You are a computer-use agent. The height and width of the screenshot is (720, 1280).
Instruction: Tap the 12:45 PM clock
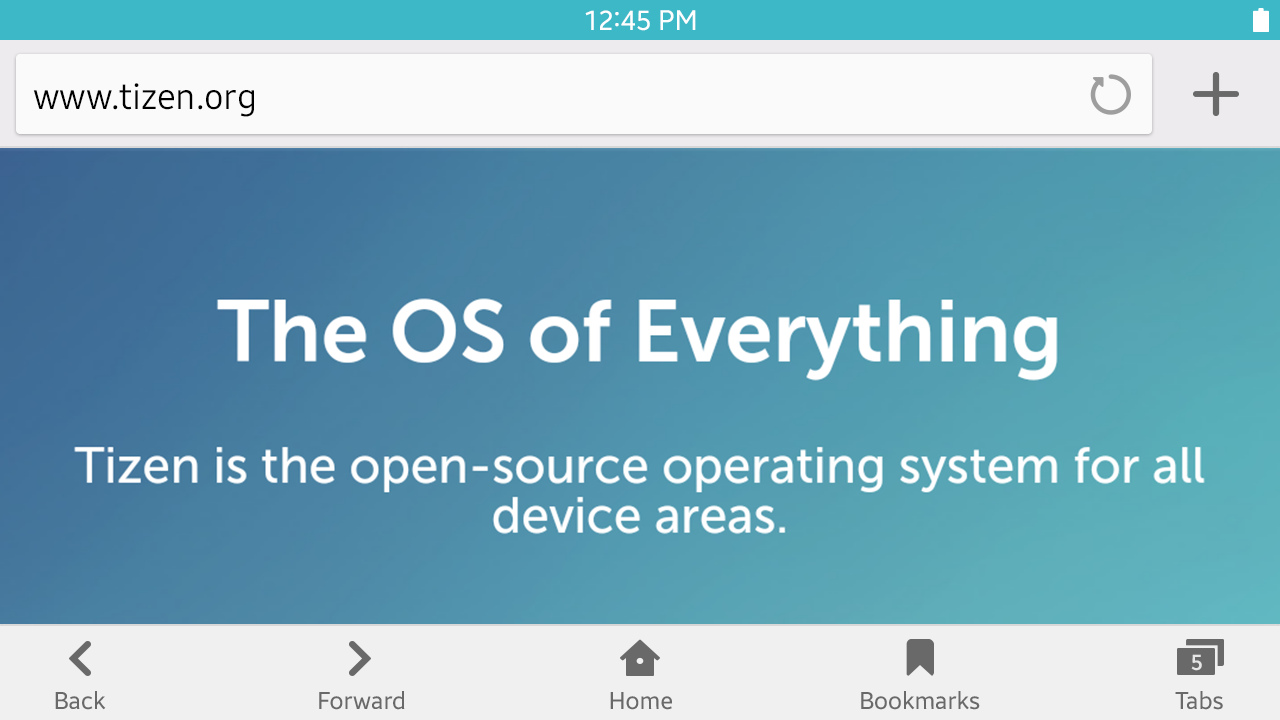pyautogui.click(x=640, y=20)
